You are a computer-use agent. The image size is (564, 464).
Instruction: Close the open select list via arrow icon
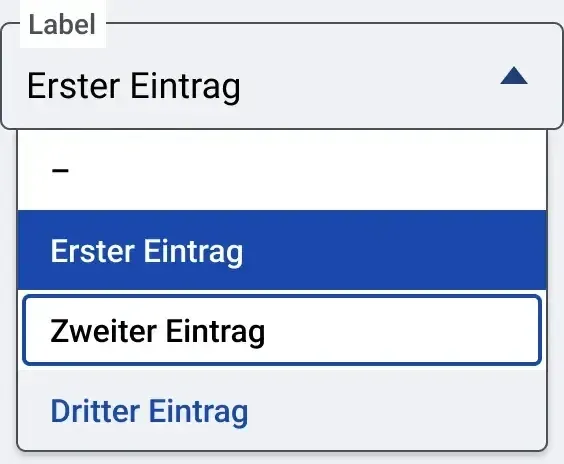pos(514,76)
